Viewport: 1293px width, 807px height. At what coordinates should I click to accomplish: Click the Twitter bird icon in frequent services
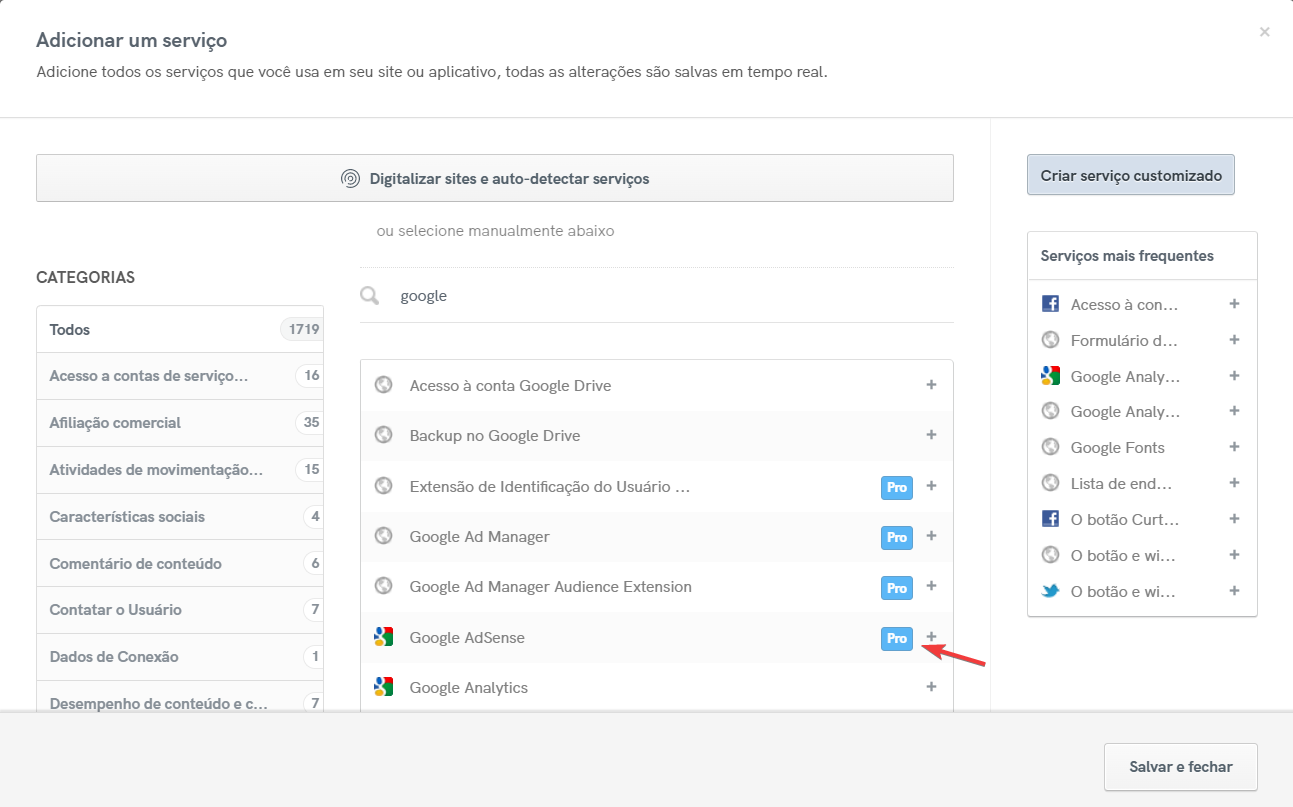pyautogui.click(x=1050, y=590)
